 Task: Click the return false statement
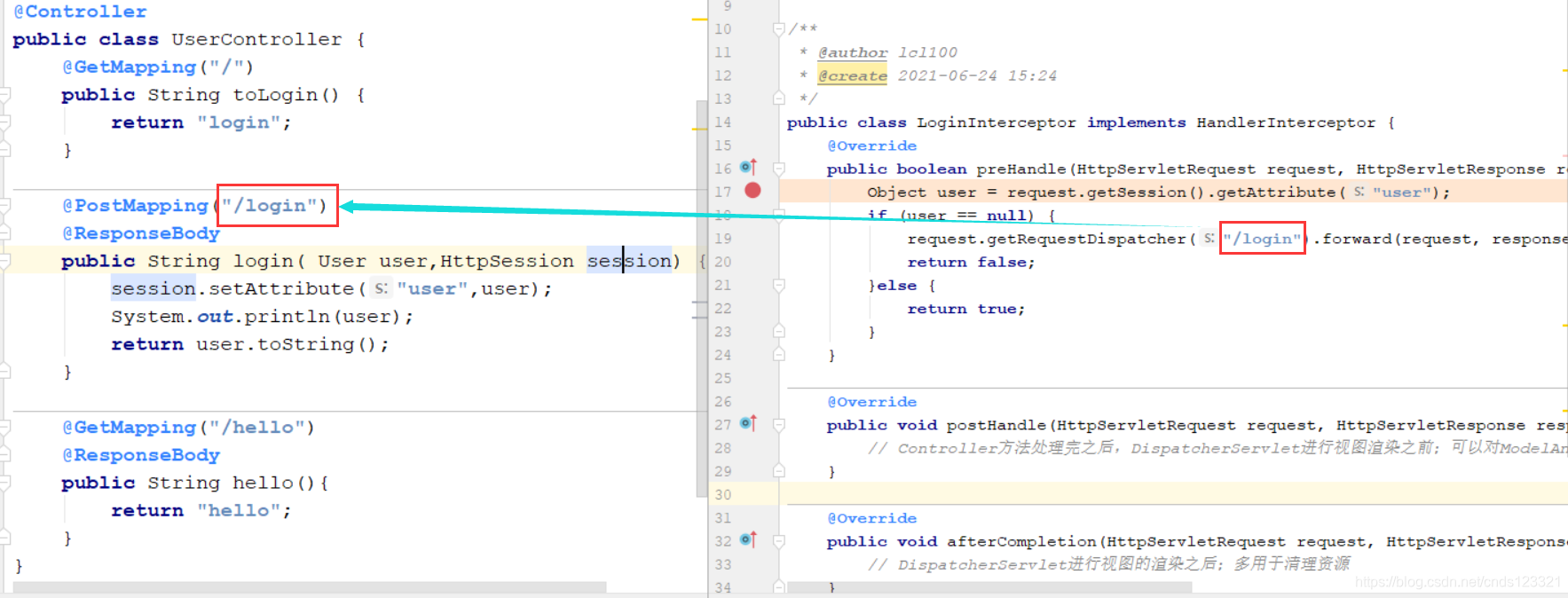(x=971, y=262)
